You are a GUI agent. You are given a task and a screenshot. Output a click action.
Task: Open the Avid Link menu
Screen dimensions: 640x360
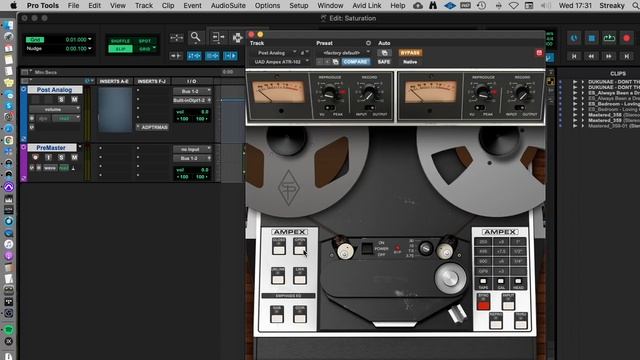coord(367,5)
